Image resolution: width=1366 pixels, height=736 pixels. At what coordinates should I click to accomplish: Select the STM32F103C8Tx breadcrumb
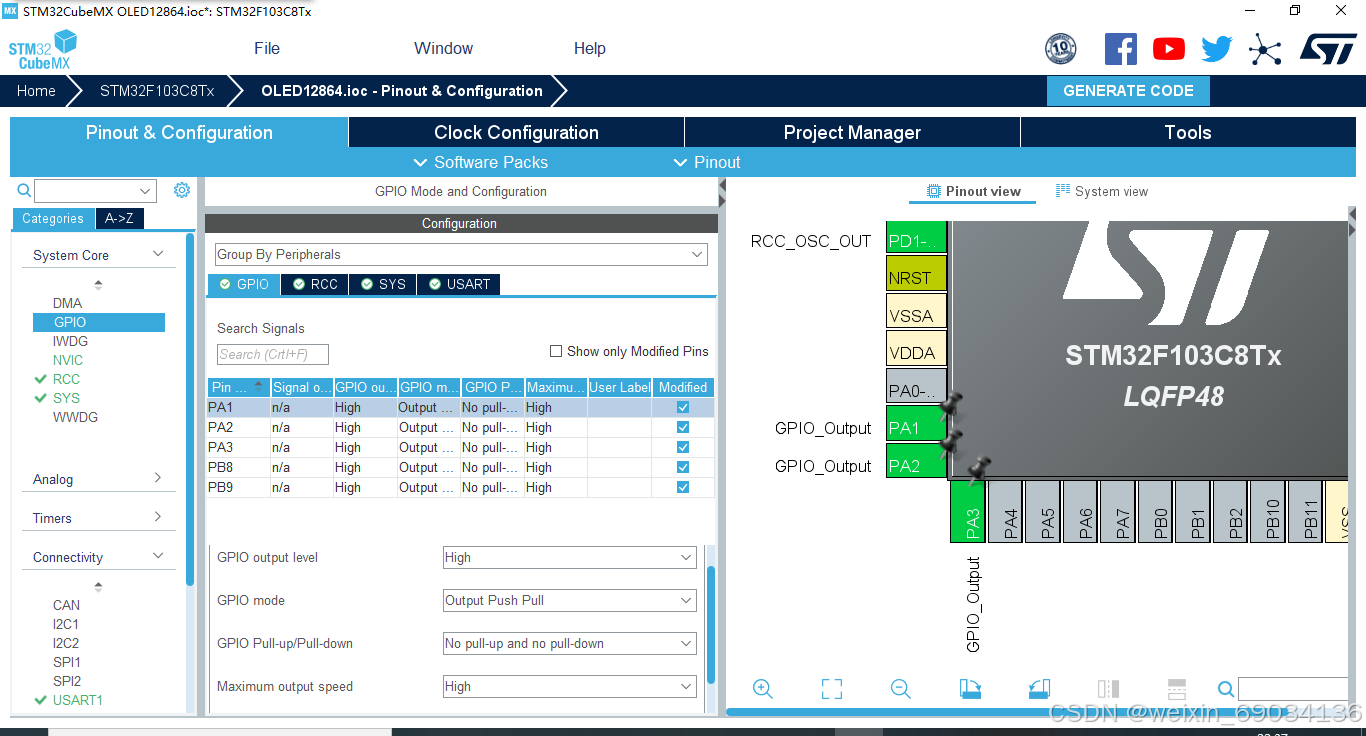coord(157,90)
